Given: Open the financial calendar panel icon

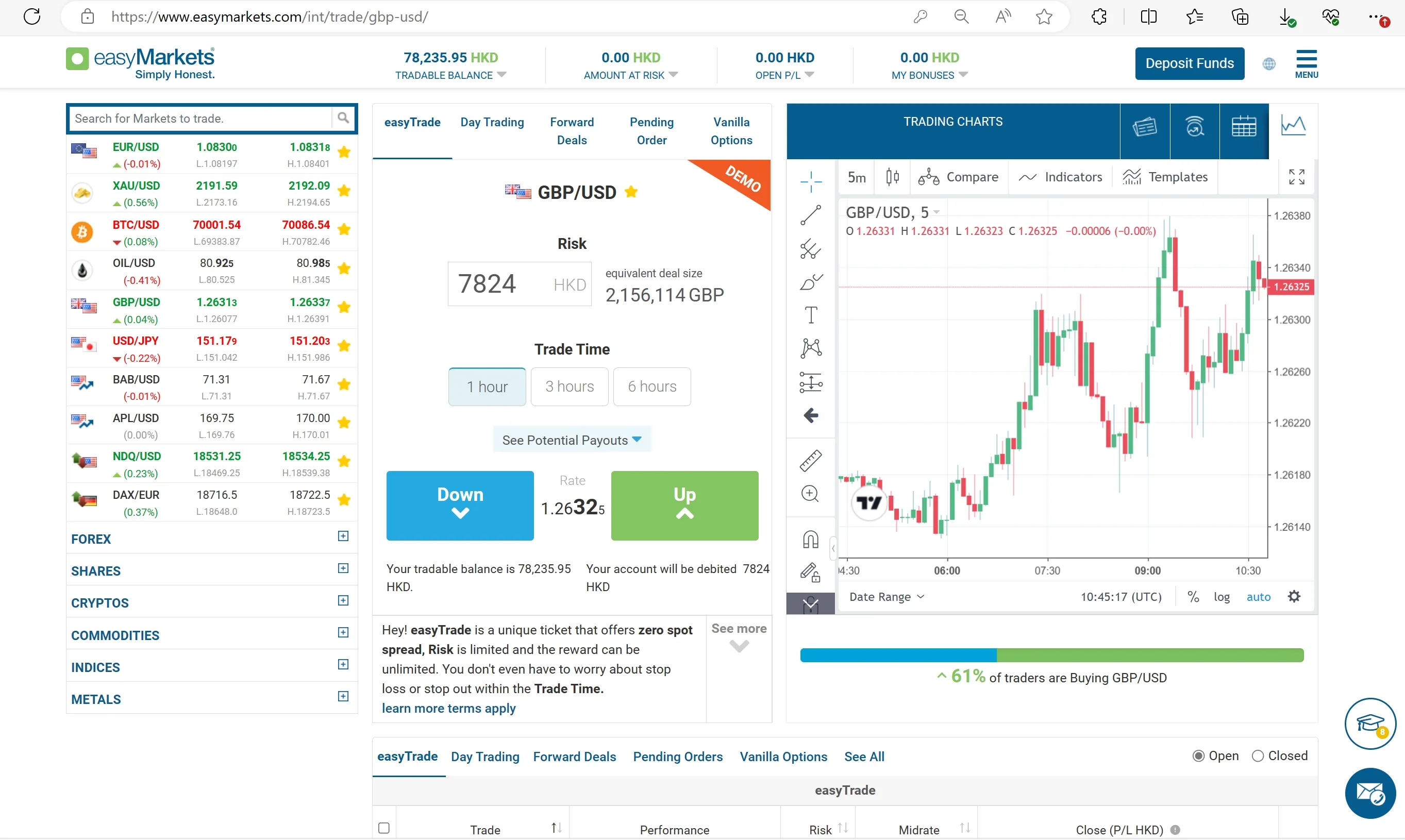Looking at the screenshot, I should pyautogui.click(x=1244, y=126).
